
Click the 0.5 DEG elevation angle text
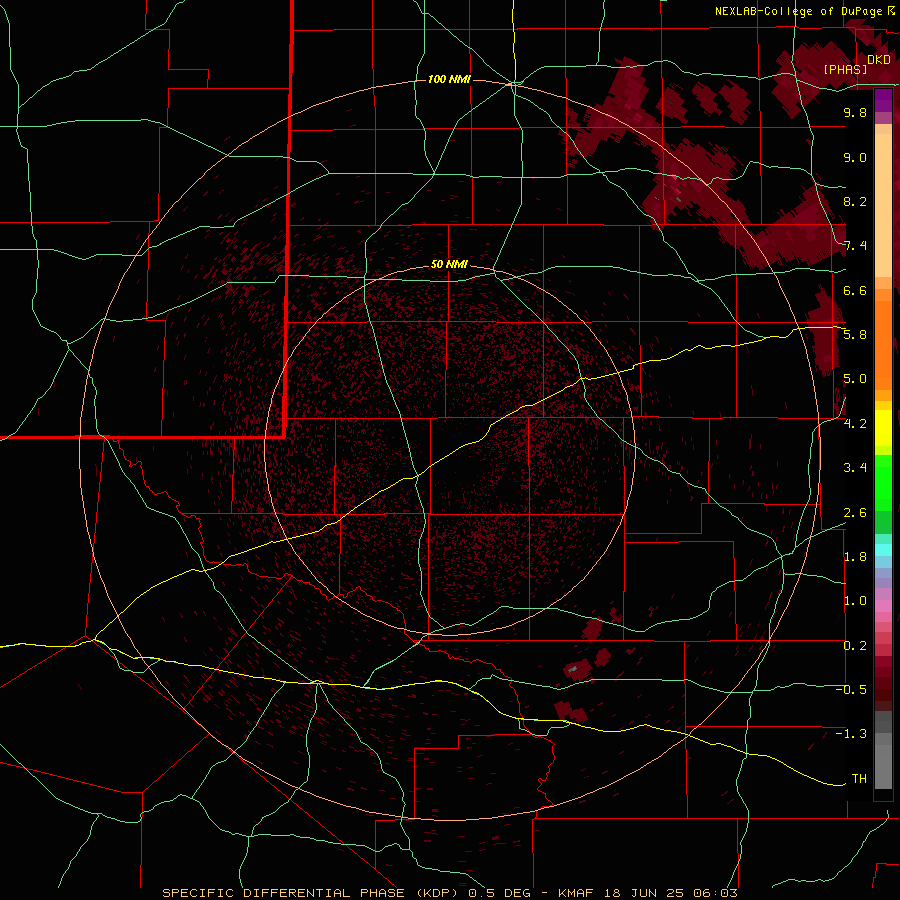[501, 893]
